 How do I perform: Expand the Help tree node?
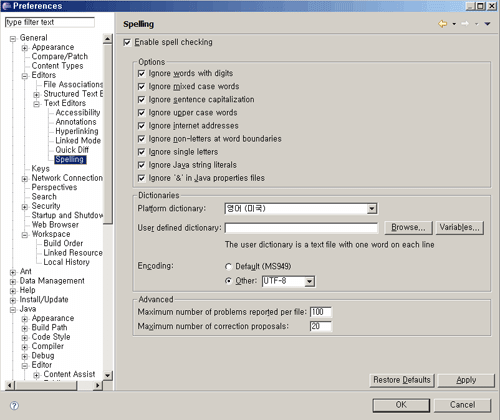coord(13,291)
